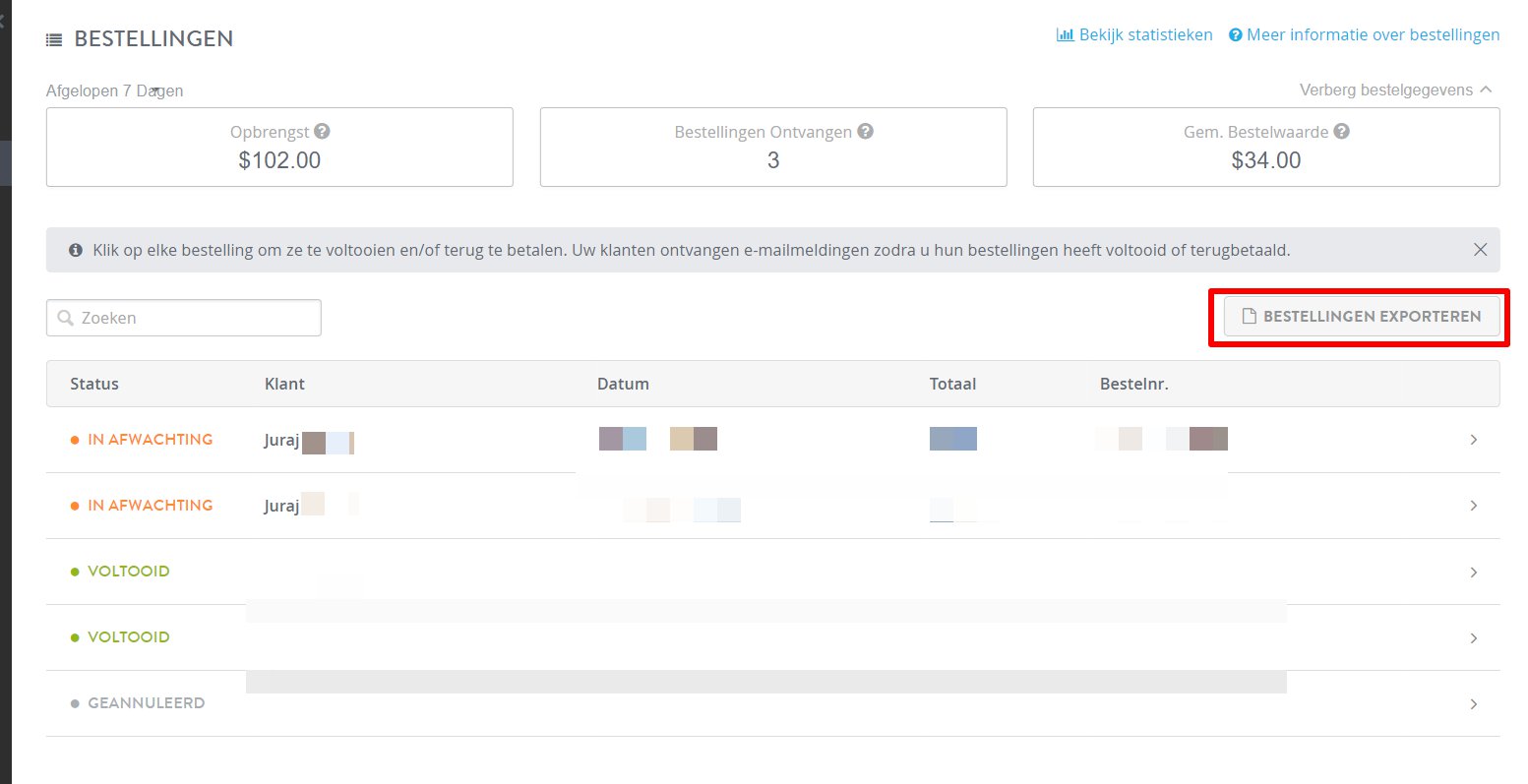Image resolution: width=1528 pixels, height=784 pixels.
Task: Click the GEANNULEERD status label
Action: (146, 703)
